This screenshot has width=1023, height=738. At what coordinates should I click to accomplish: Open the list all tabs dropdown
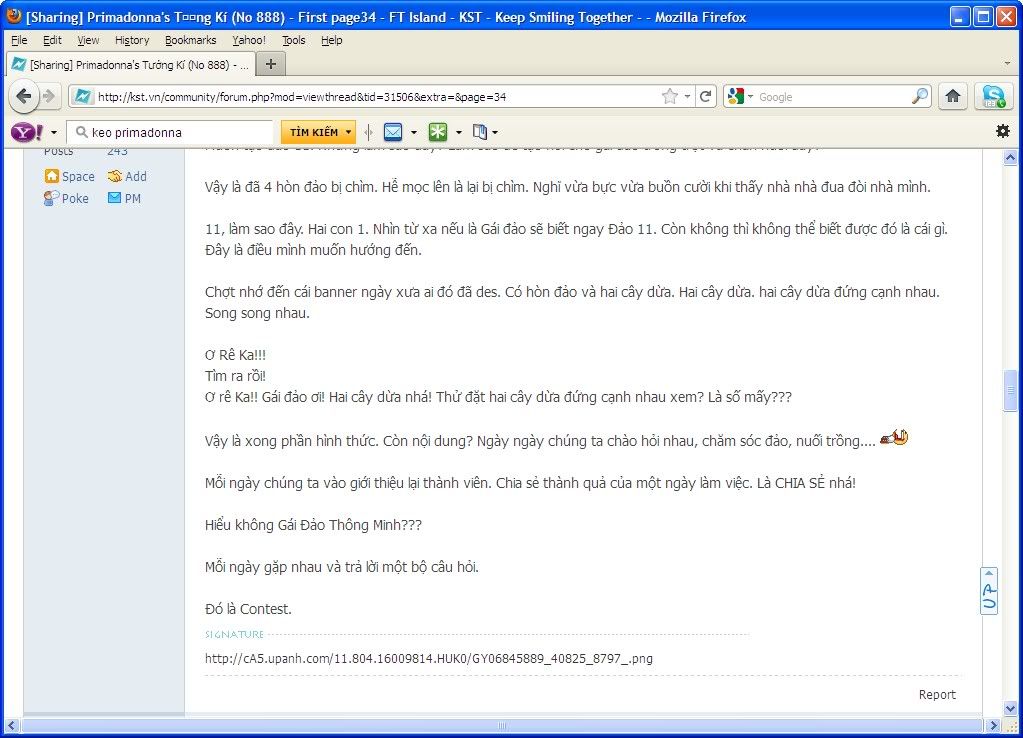1007,64
